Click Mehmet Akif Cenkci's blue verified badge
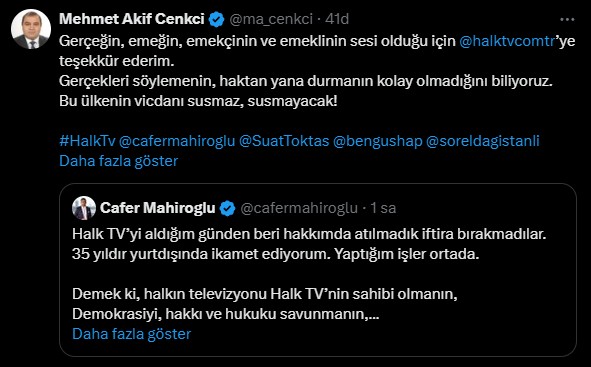The image size is (591, 367). [x=216, y=19]
